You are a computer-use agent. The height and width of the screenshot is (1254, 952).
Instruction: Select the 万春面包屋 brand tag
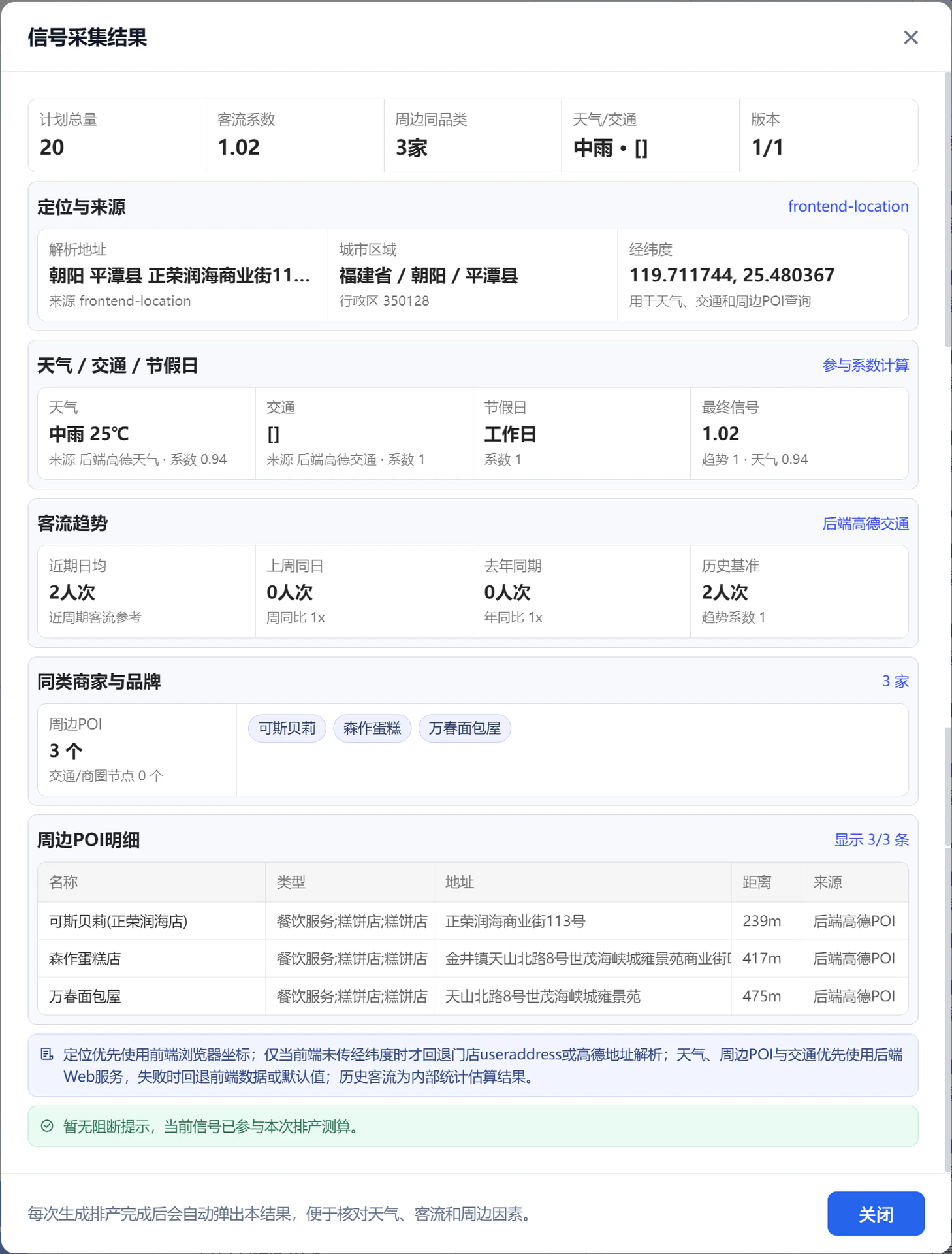coord(465,728)
